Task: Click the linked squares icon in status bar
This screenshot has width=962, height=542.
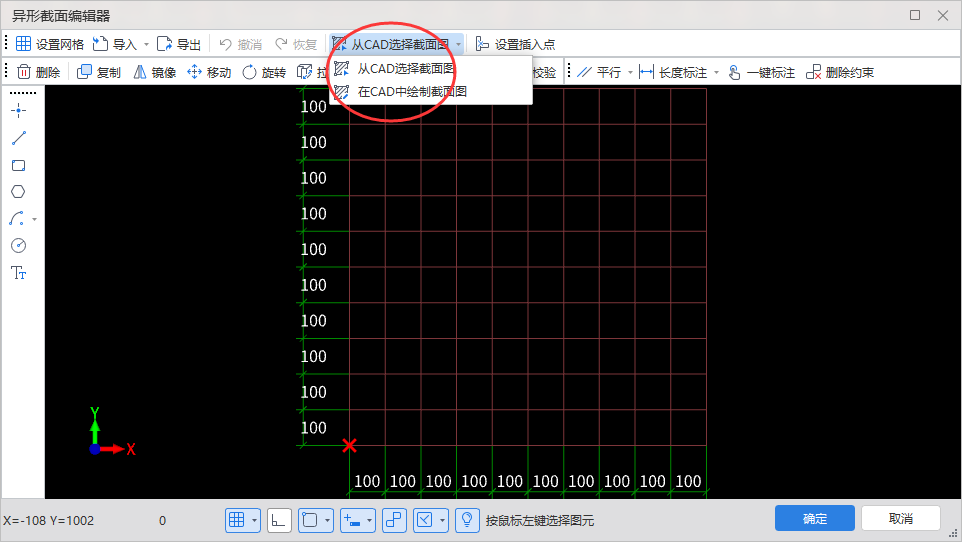Action: tap(394, 521)
